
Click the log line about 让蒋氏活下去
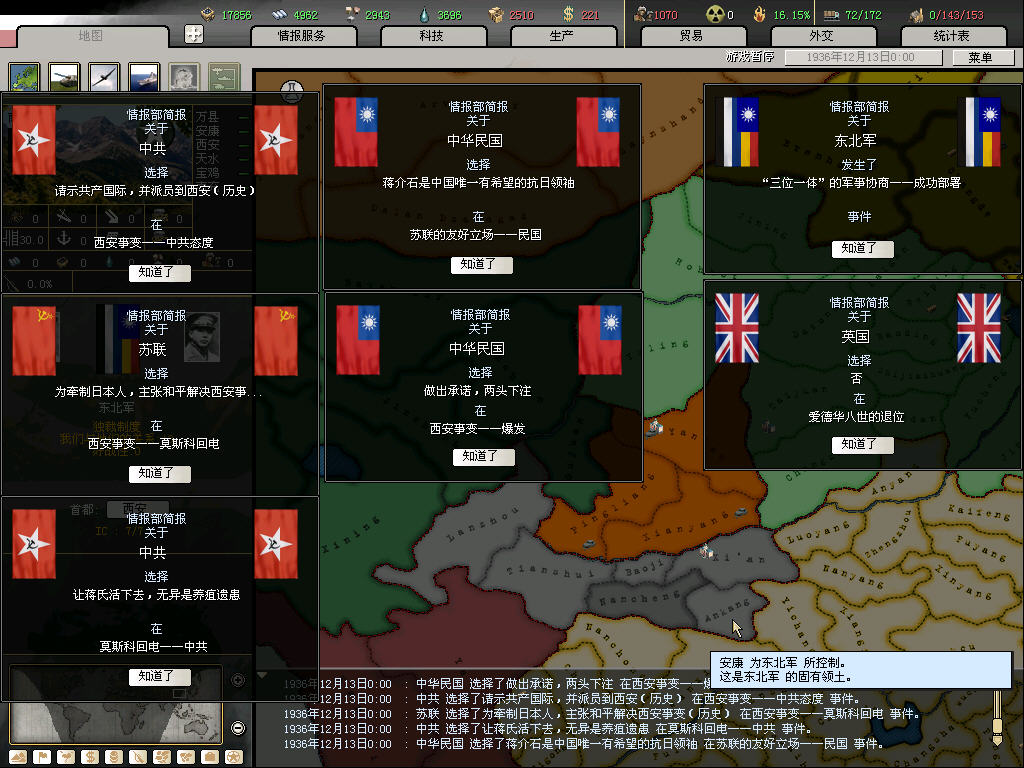547,729
